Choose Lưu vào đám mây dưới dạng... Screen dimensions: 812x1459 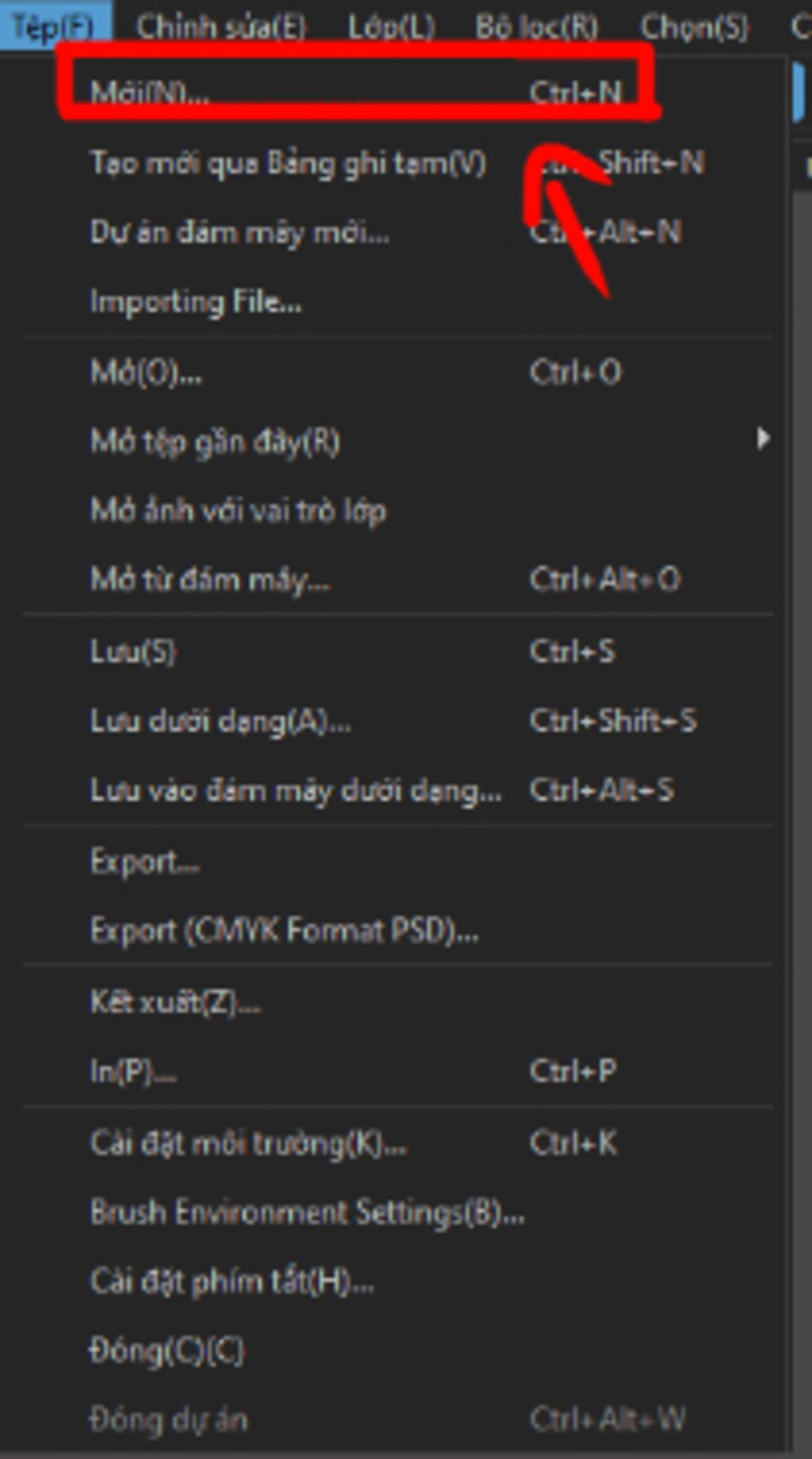click(296, 790)
